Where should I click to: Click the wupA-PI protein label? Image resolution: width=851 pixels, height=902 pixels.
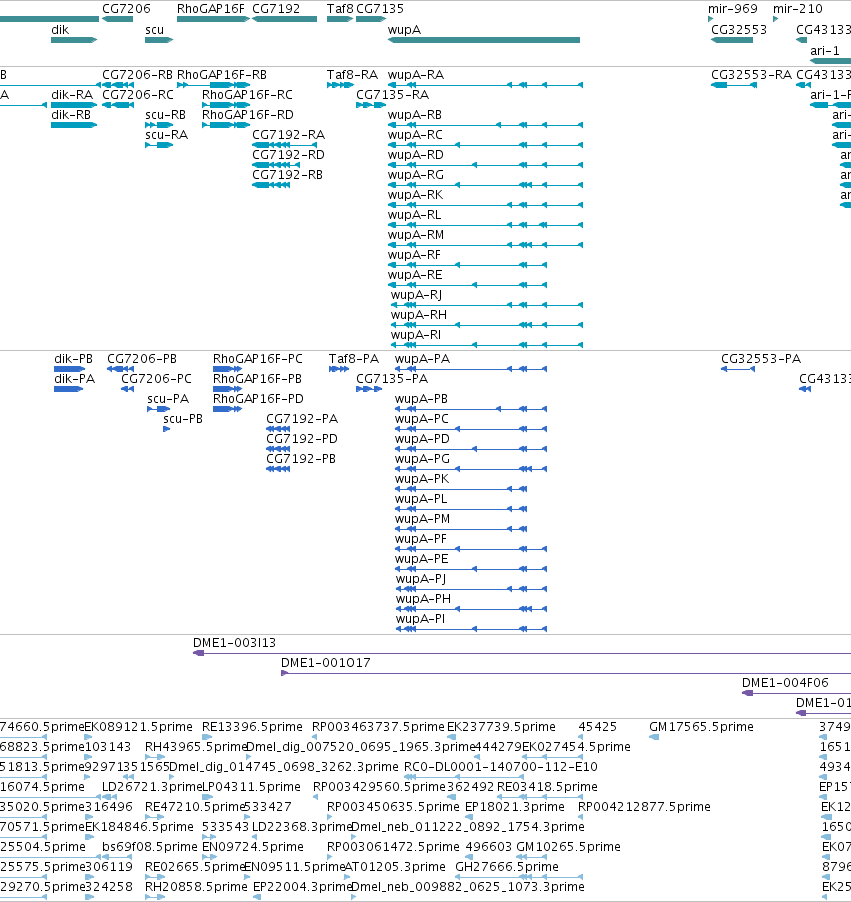pyautogui.click(x=420, y=618)
